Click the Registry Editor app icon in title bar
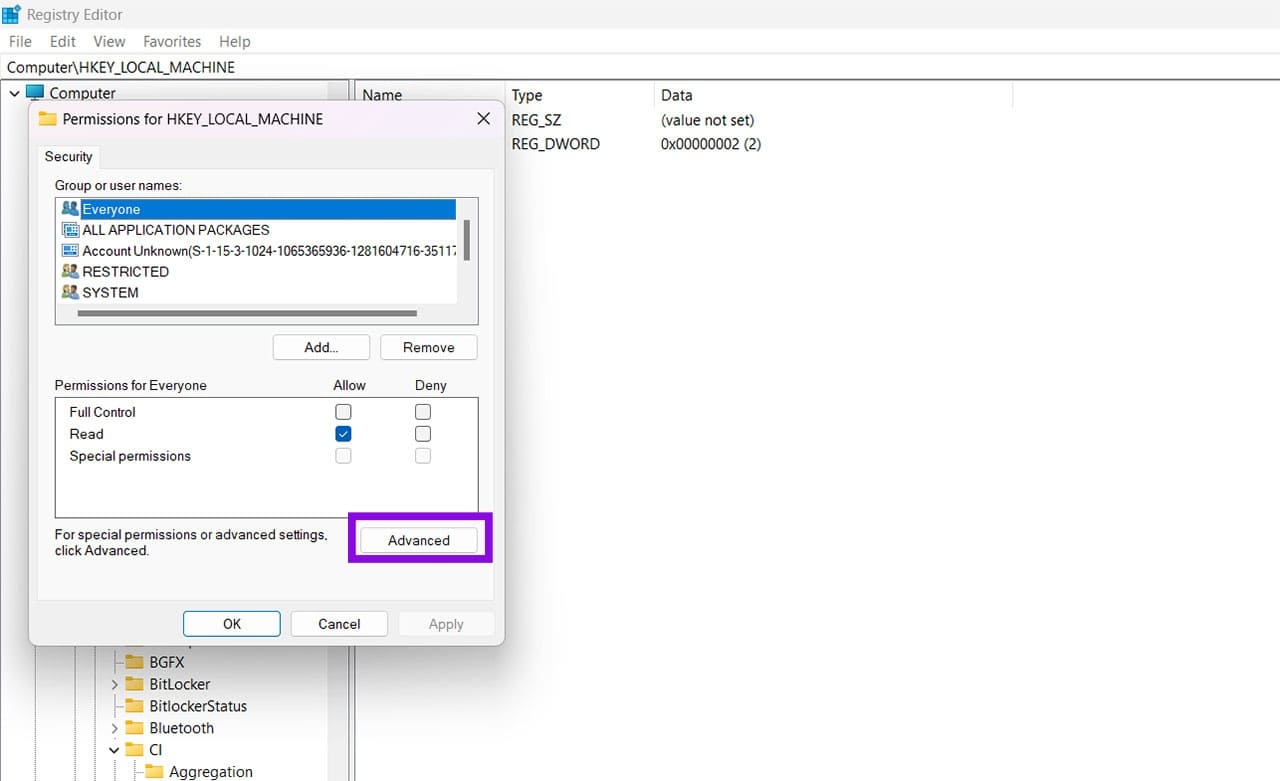Image resolution: width=1280 pixels, height=781 pixels. [x=11, y=14]
